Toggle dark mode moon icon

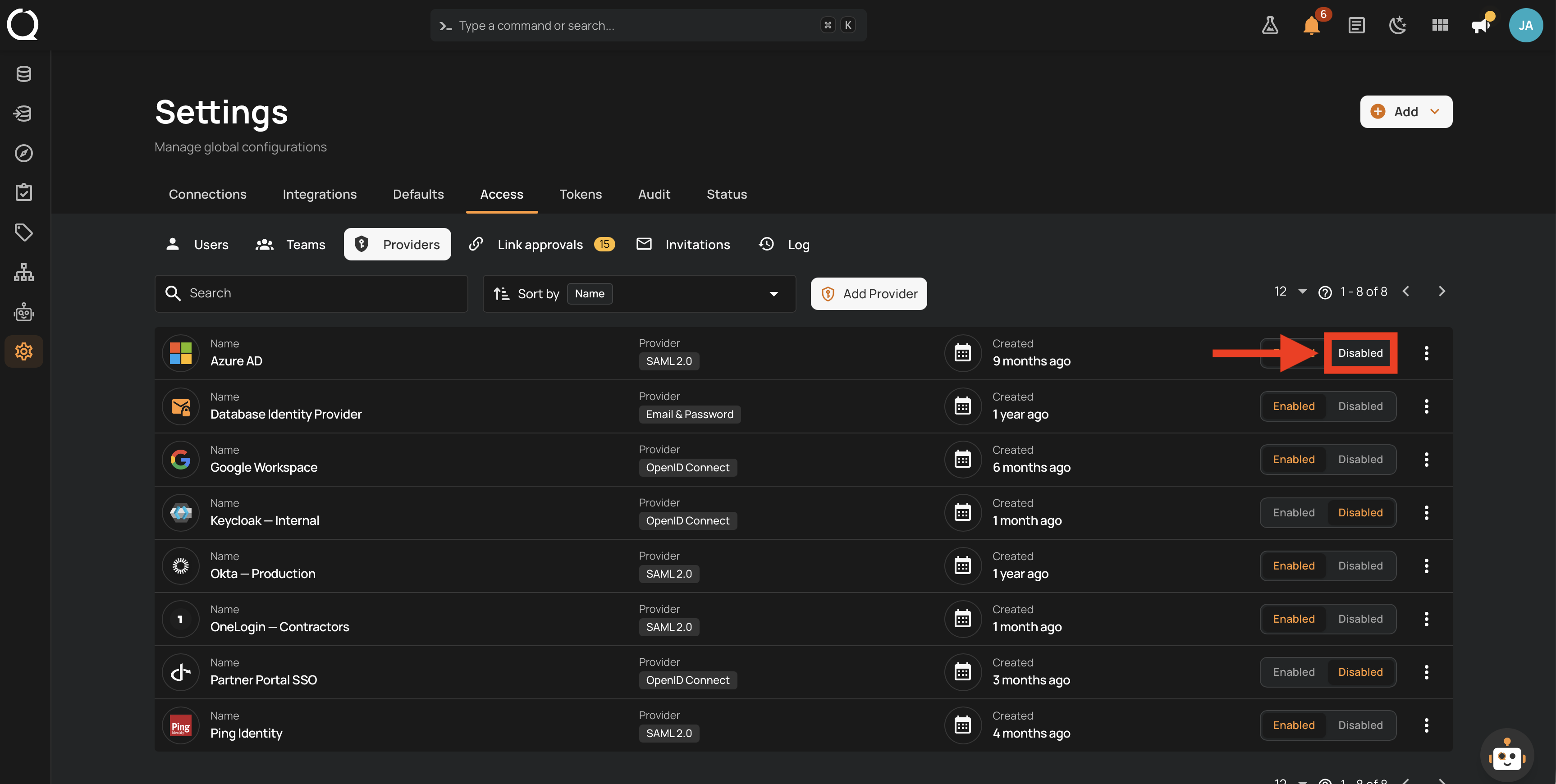click(x=1398, y=25)
